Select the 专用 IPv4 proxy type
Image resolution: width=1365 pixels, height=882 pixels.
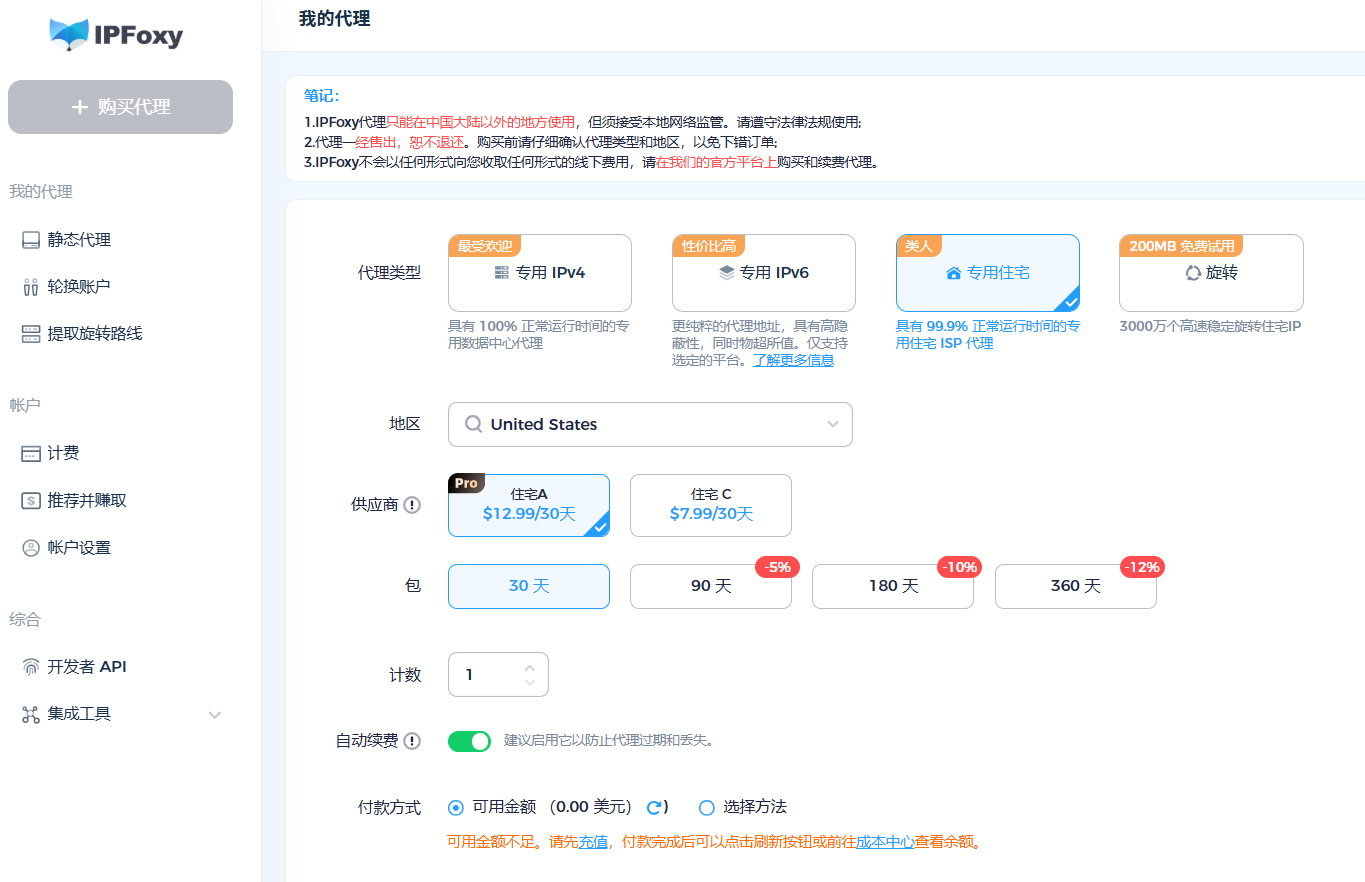[x=540, y=272]
